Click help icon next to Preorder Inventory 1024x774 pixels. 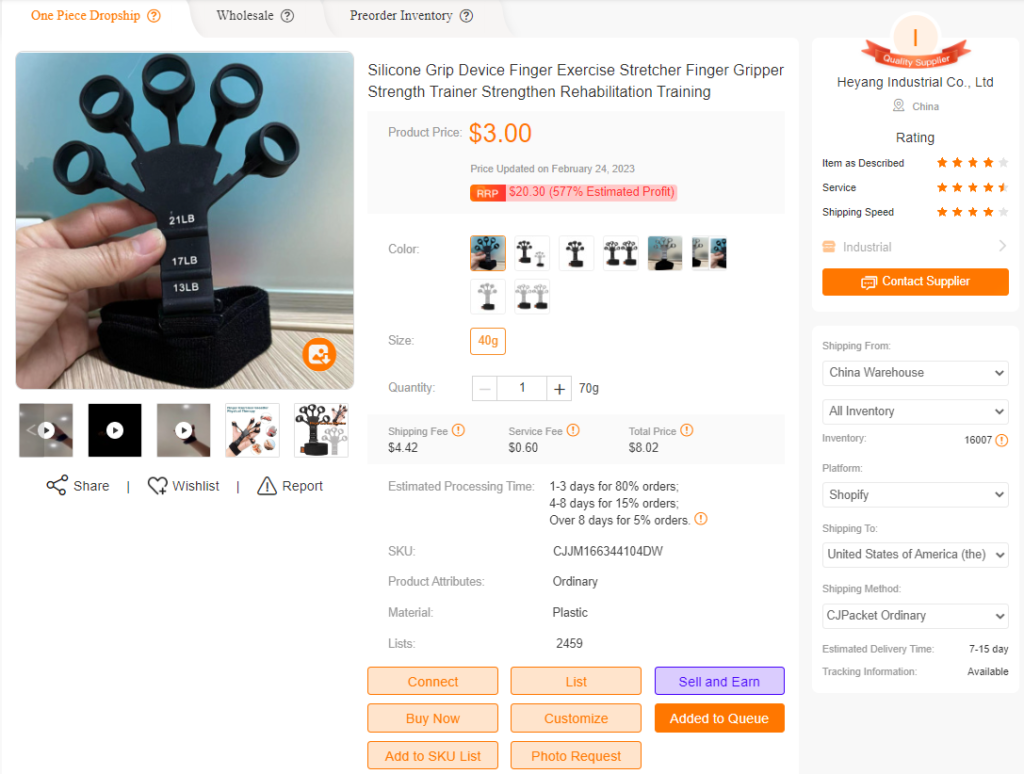466,16
